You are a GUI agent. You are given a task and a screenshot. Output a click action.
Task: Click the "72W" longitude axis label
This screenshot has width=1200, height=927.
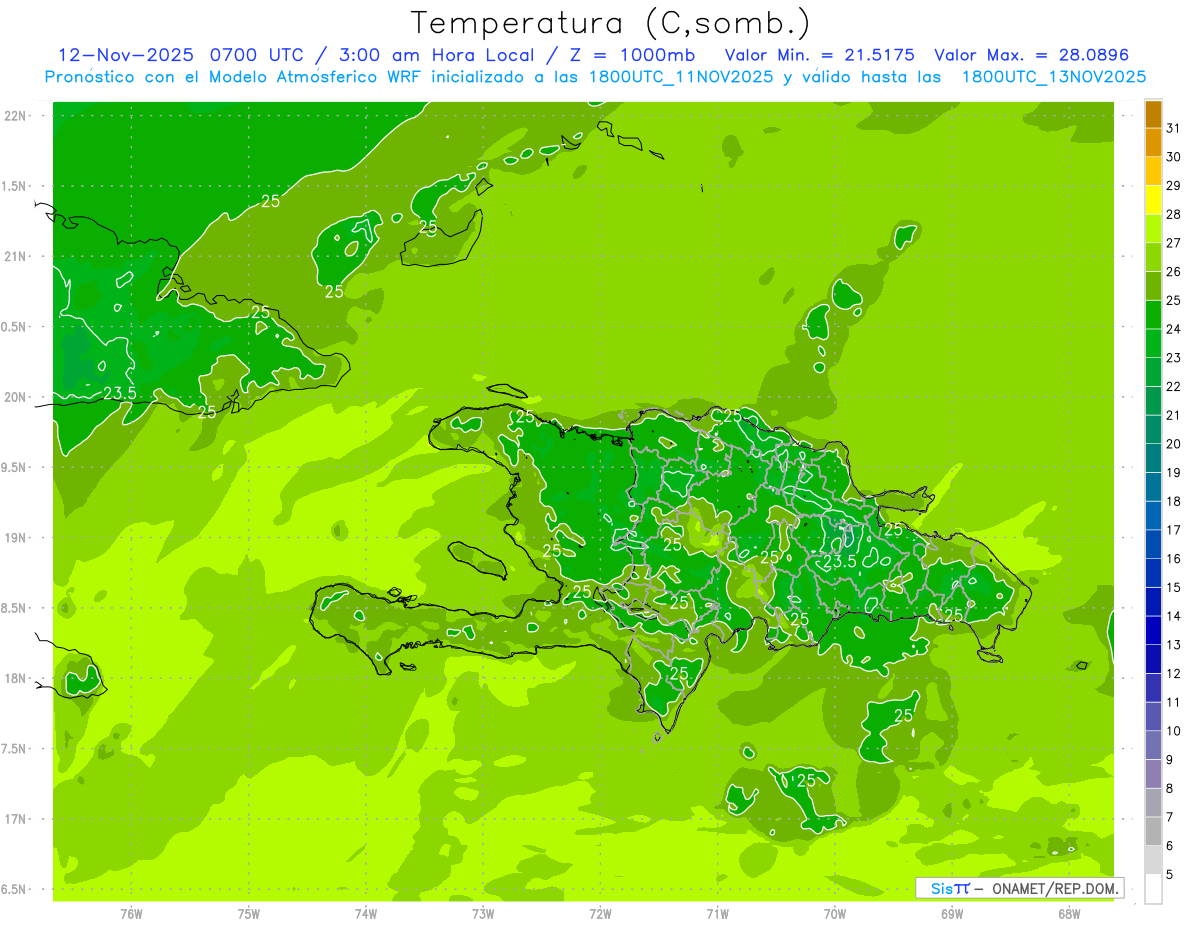[x=600, y=913]
